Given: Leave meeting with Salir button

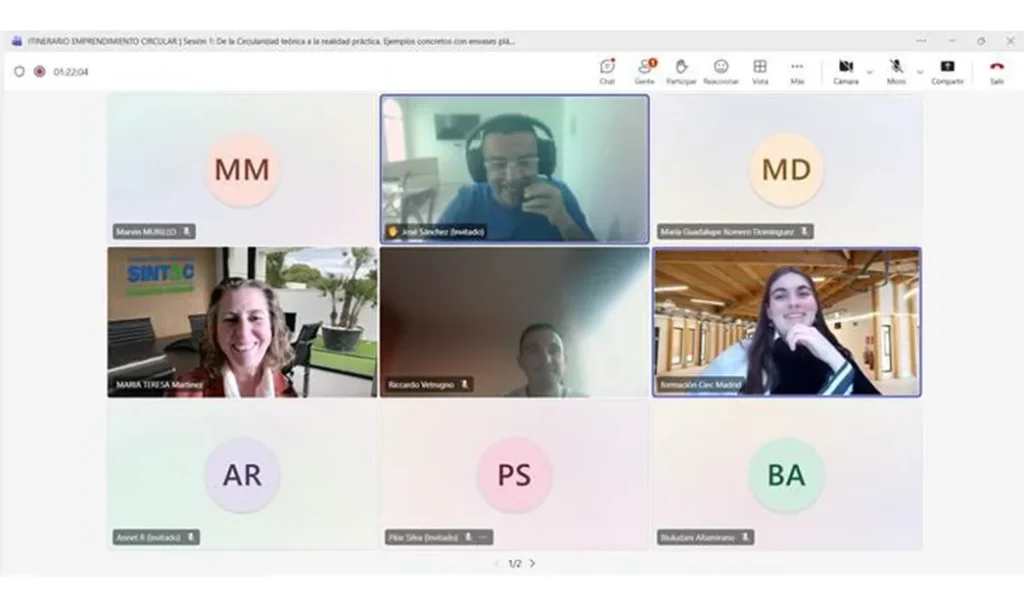Looking at the screenshot, I should [x=996, y=70].
